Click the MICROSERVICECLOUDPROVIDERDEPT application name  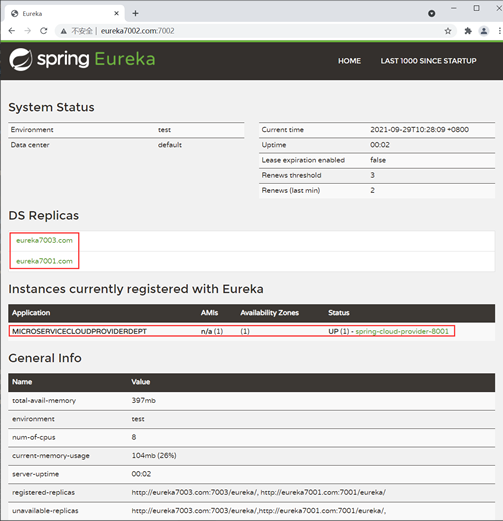tap(79, 331)
